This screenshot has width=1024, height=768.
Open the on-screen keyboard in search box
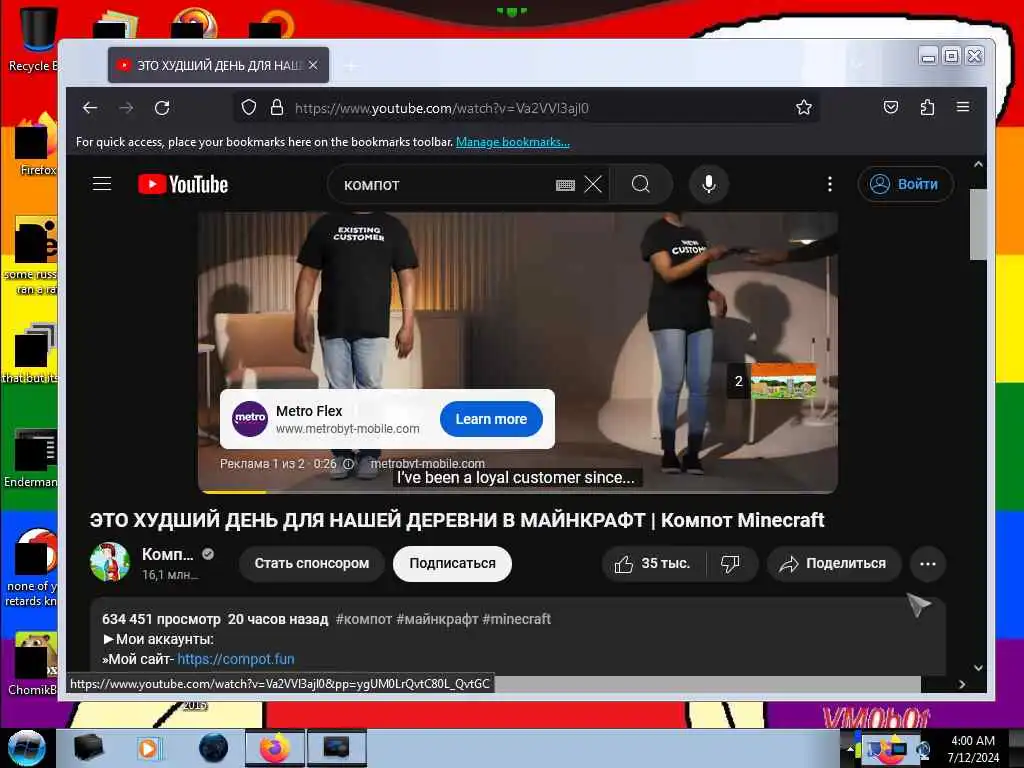[565, 185]
